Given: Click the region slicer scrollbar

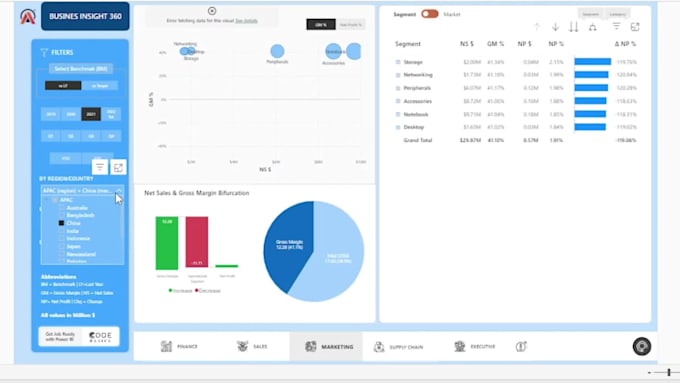Looking at the screenshot, I should pyautogui.click(x=123, y=223).
